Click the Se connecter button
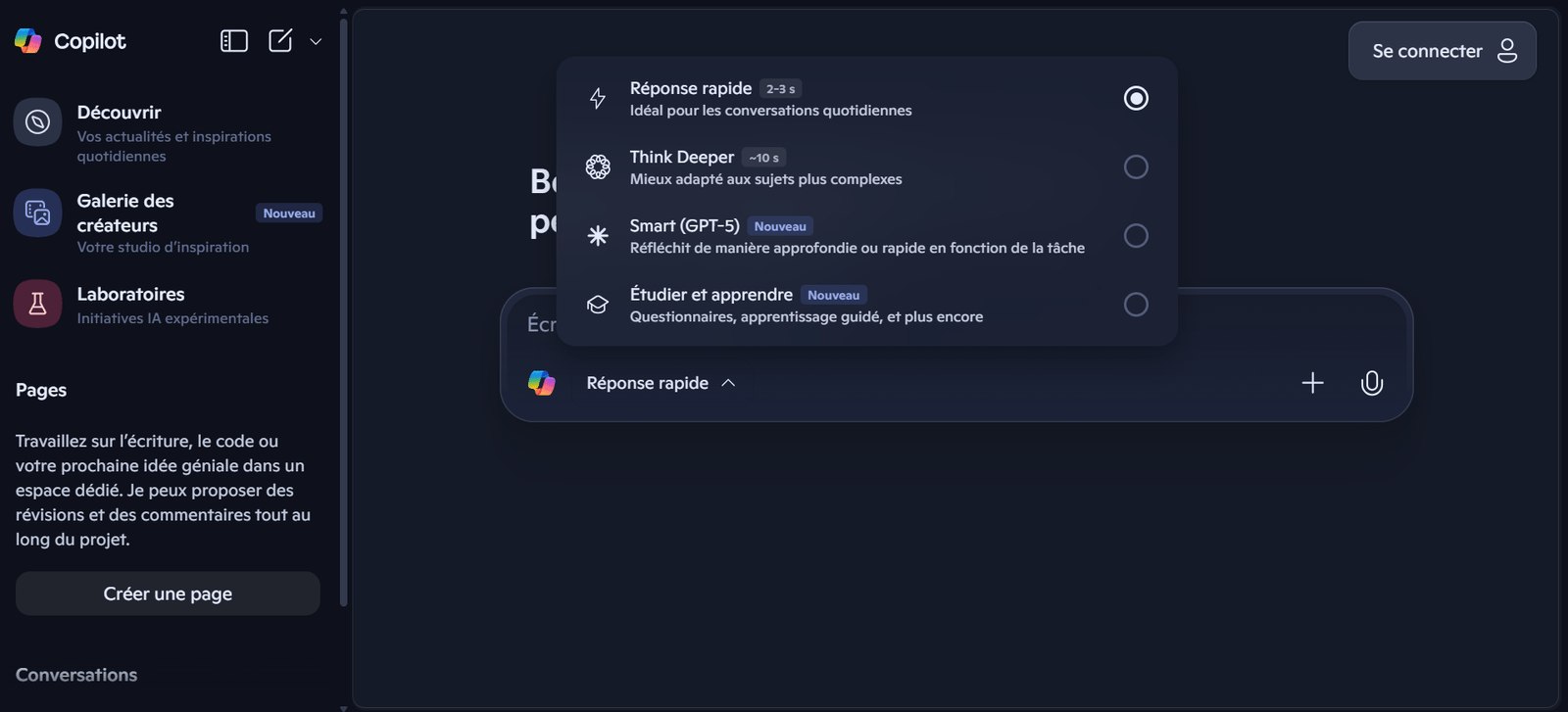This screenshot has width=1568, height=712. [x=1442, y=51]
